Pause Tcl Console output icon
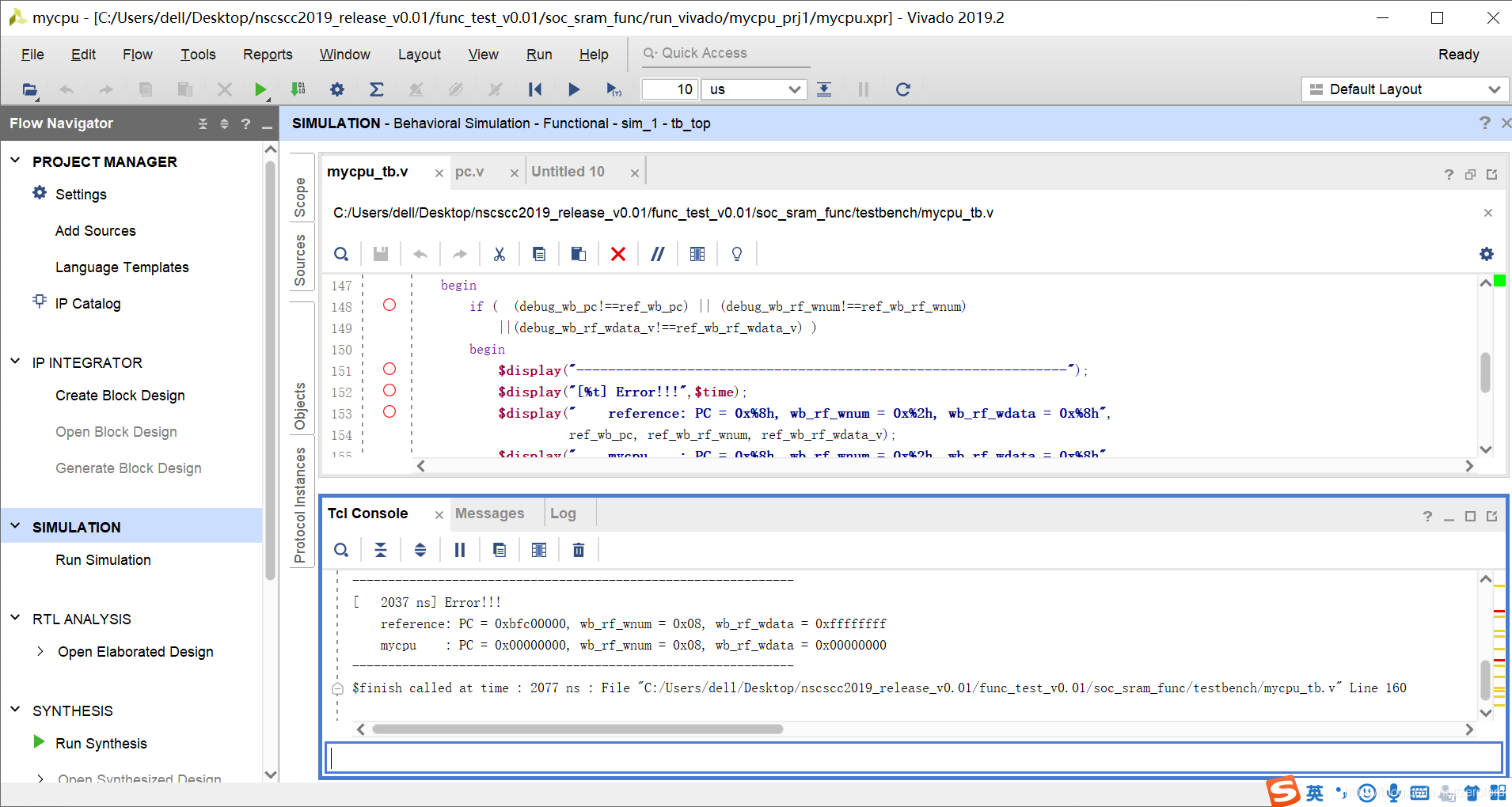This screenshot has height=807, width=1512. pos(460,550)
